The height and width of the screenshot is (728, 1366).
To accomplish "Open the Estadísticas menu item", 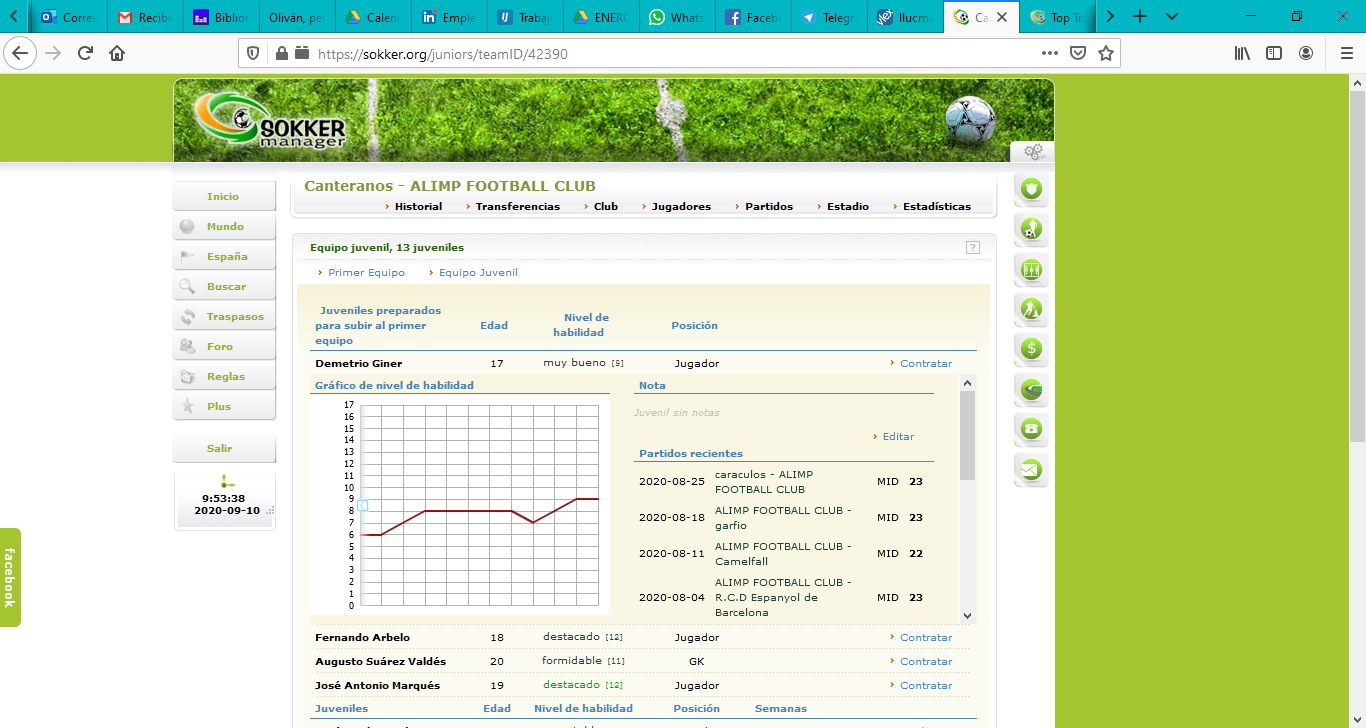I will click(936, 206).
